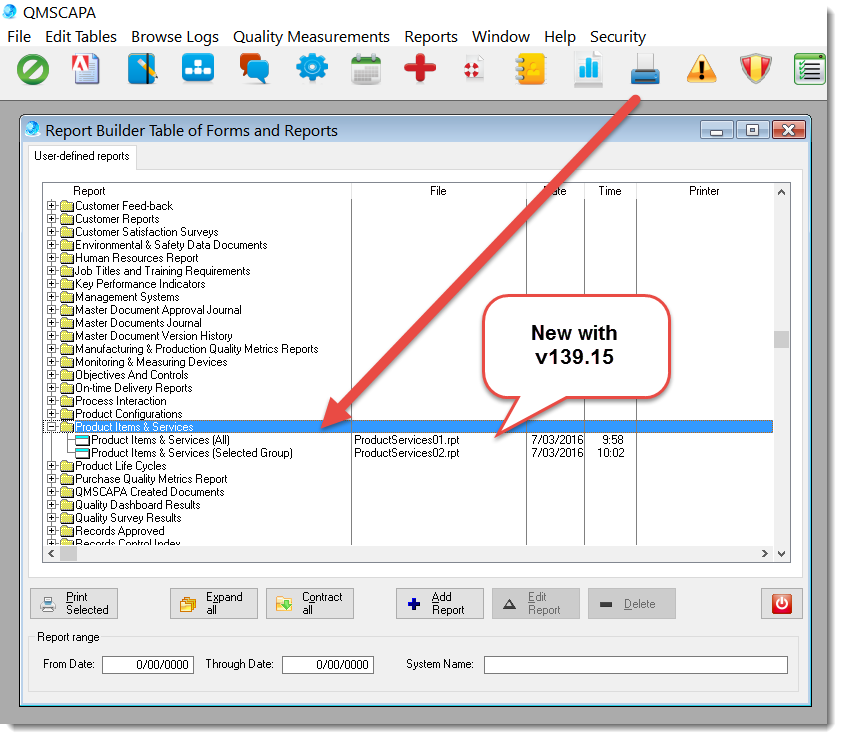The width and height of the screenshot is (842, 739).
Task: Collapse the Product Items & Services folder
Action: pyautogui.click(x=53, y=427)
